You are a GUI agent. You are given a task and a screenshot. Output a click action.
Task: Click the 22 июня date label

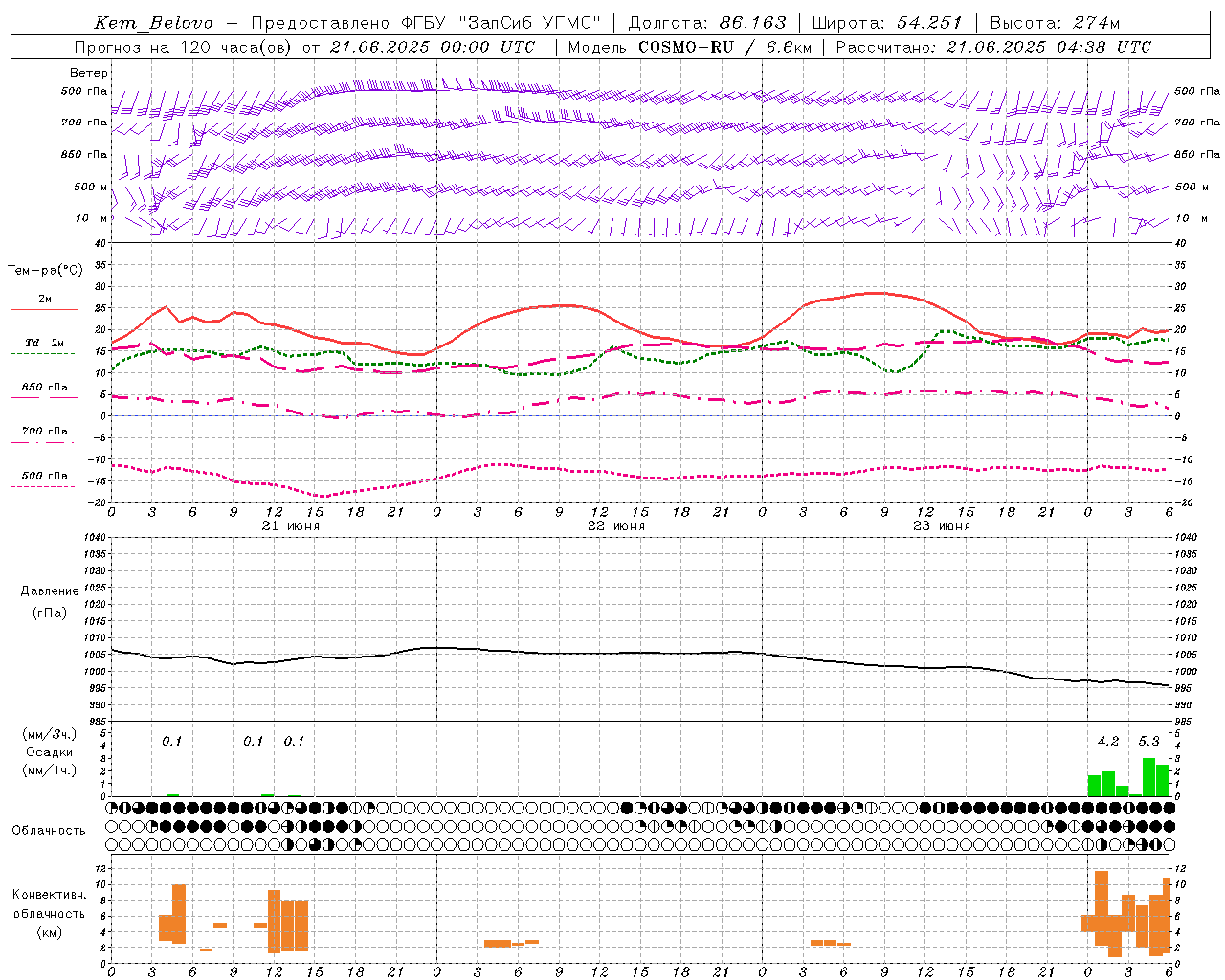[616, 526]
